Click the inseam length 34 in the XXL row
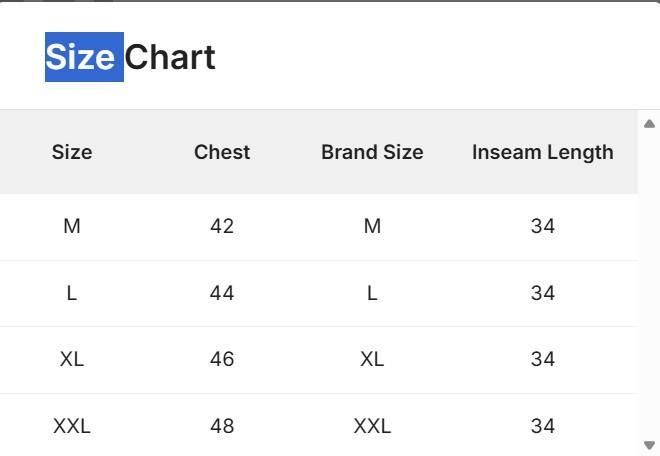Viewport: 660px width, 456px height. [x=543, y=426]
